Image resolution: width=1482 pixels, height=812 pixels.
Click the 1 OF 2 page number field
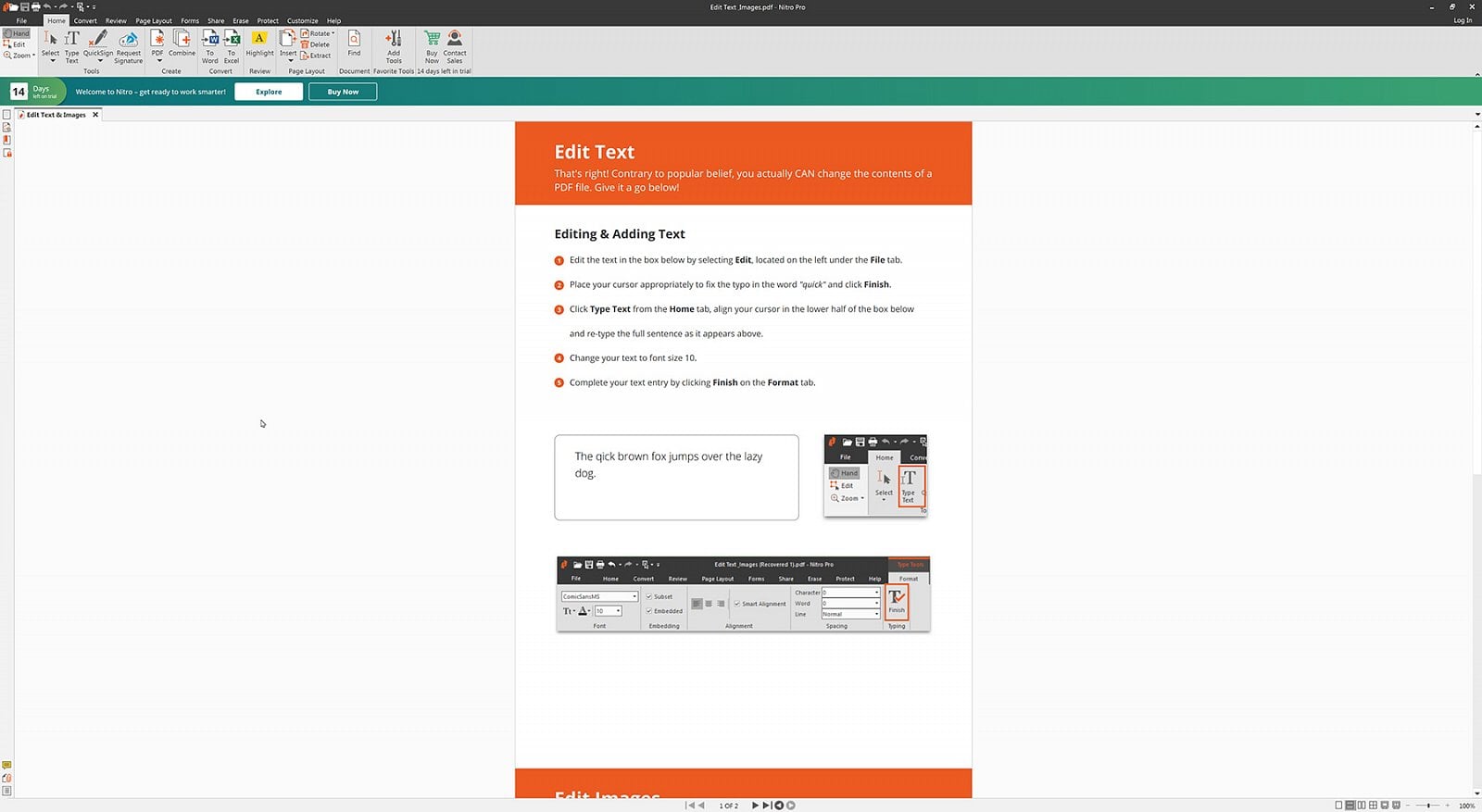729,806
